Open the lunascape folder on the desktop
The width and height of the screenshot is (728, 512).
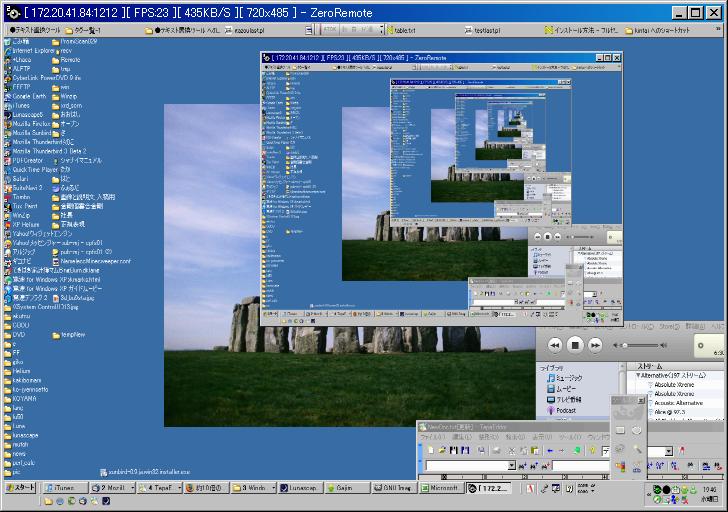point(21,435)
